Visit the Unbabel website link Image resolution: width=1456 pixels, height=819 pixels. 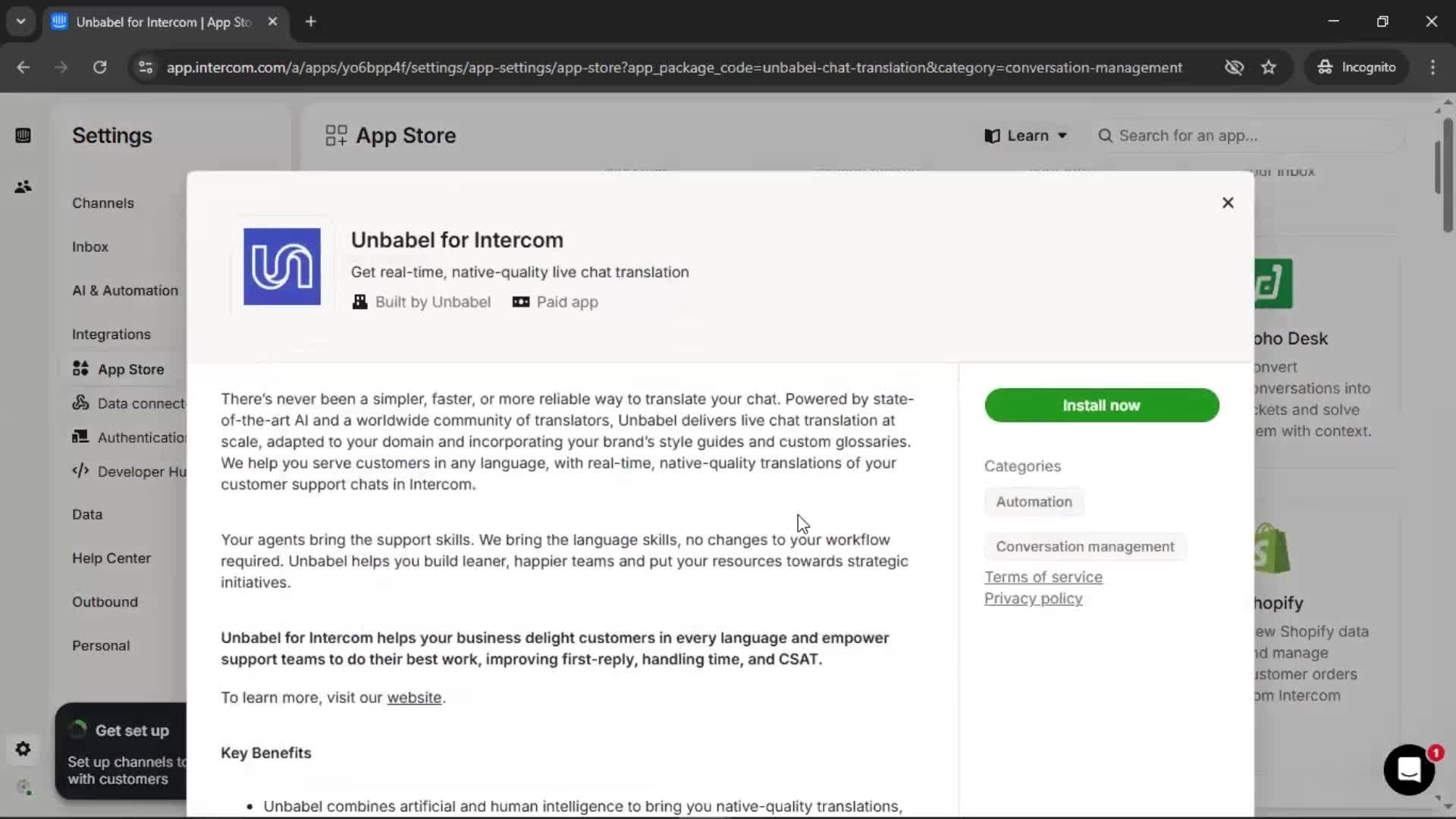(x=414, y=698)
